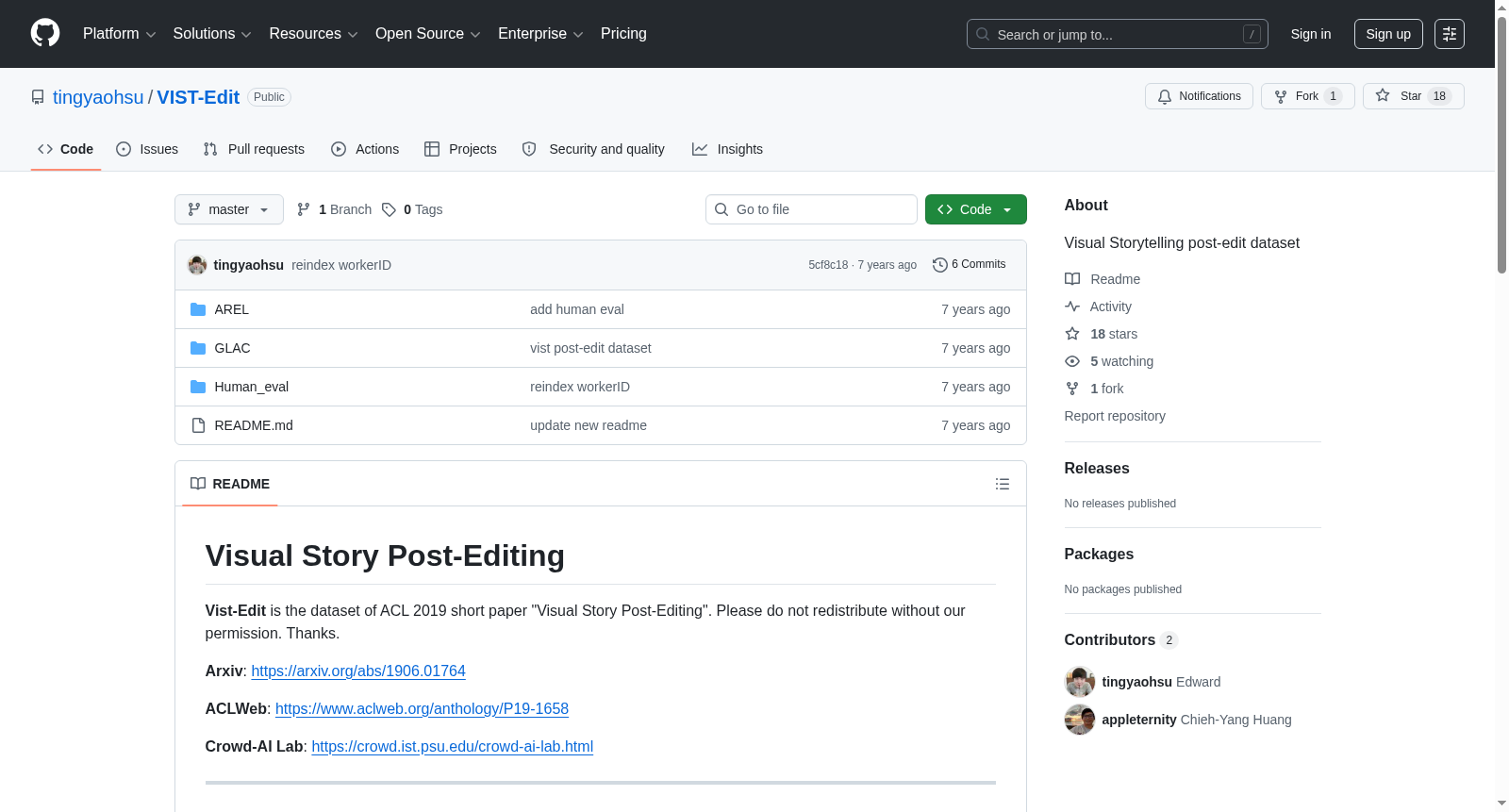Open the ACLWeb anthology P19-1658 link
This screenshot has height=812, width=1509.
point(422,708)
